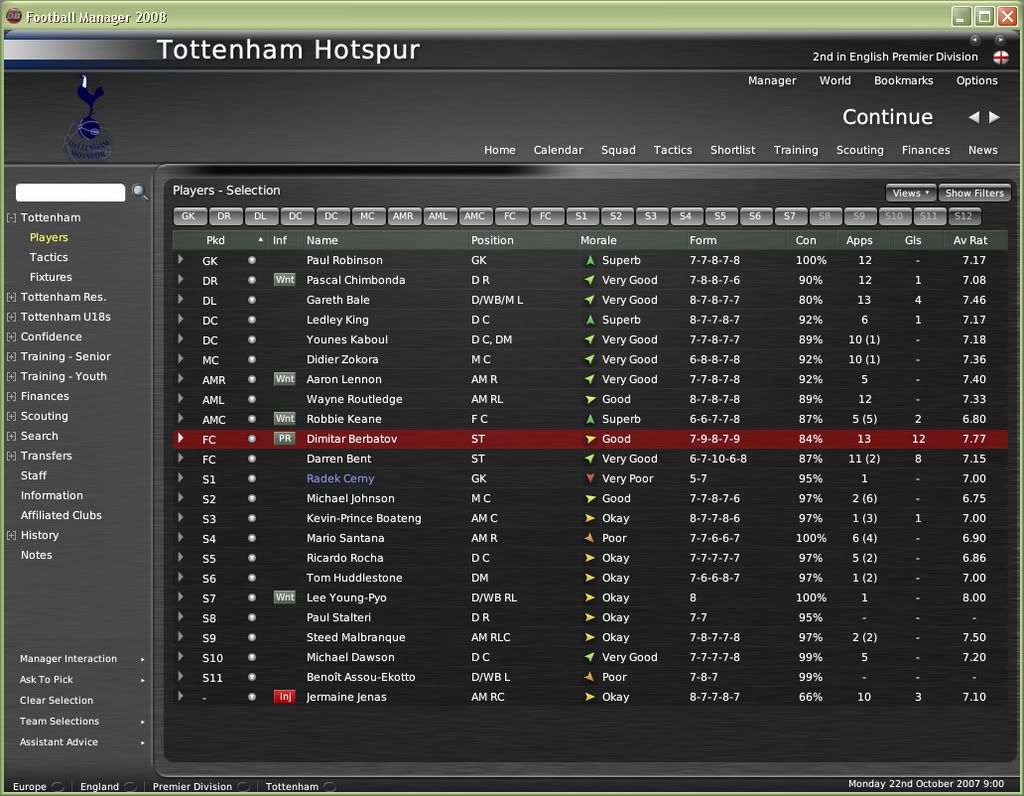Click Wayne Routledge's Good morale arrow
Viewport: 1024px width, 796px height.
pyautogui.click(x=590, y=399)
